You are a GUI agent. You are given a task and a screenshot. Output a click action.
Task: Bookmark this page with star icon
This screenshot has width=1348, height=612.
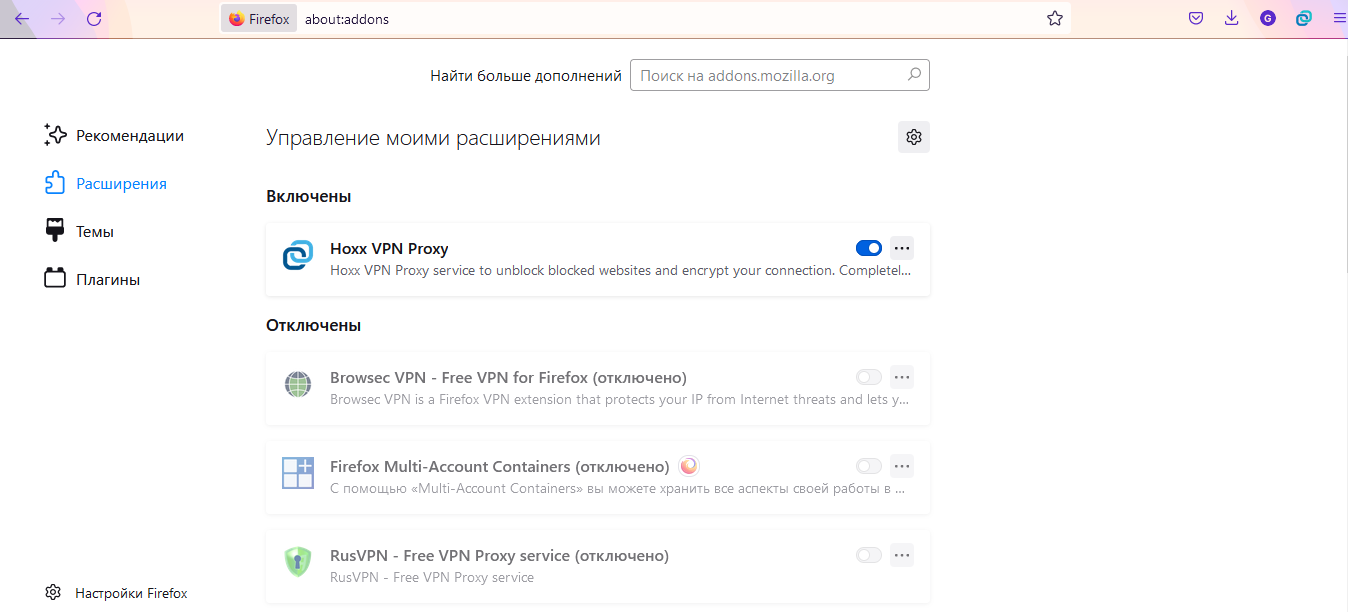[x=1055, y=18]
